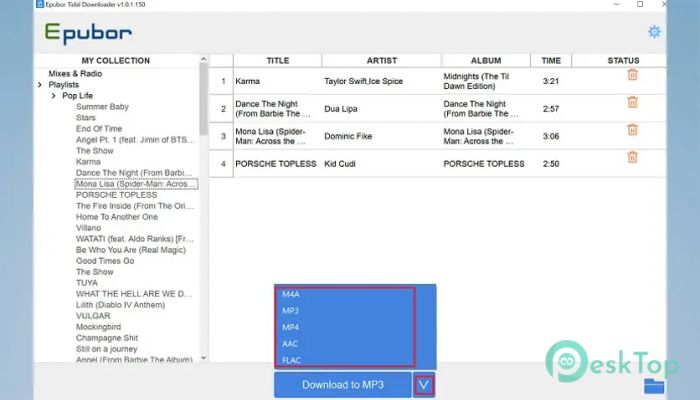Viewport: 700px width, 400px height.
Task: Select Still on a journey track
Action: (106, 349)
